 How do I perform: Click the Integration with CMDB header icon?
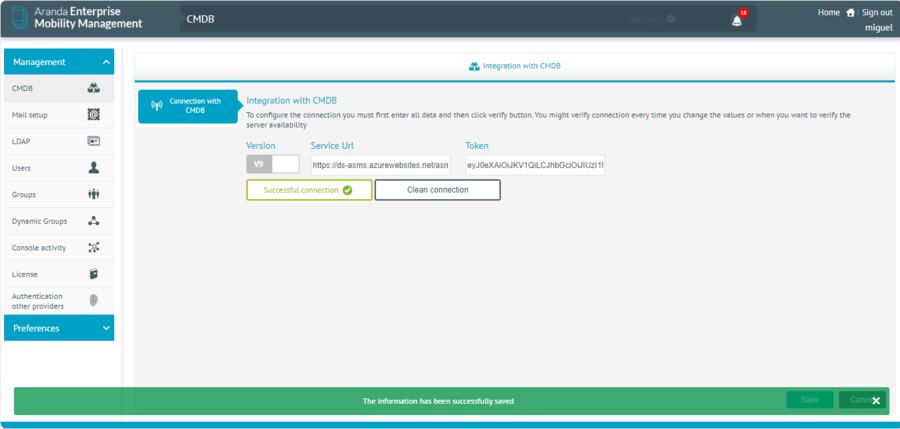click(x=474, y=66)
